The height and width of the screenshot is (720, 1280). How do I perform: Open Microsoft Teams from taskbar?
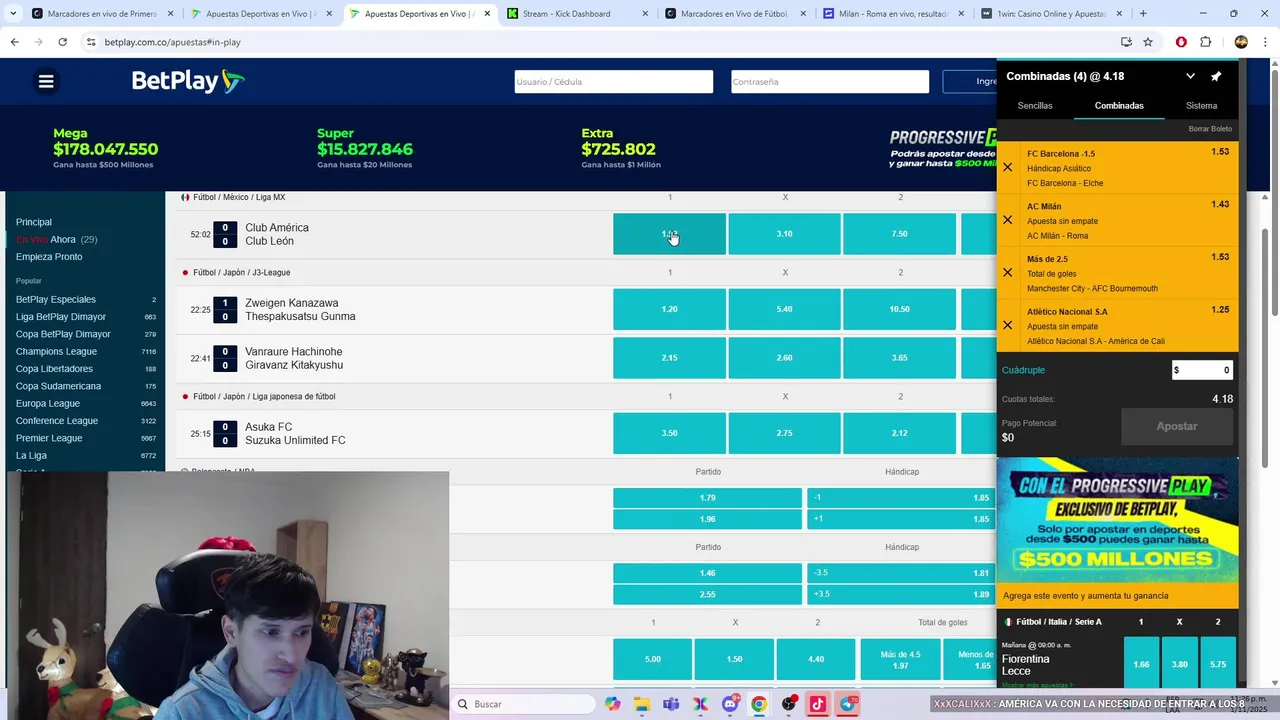(x=671, y=704)
